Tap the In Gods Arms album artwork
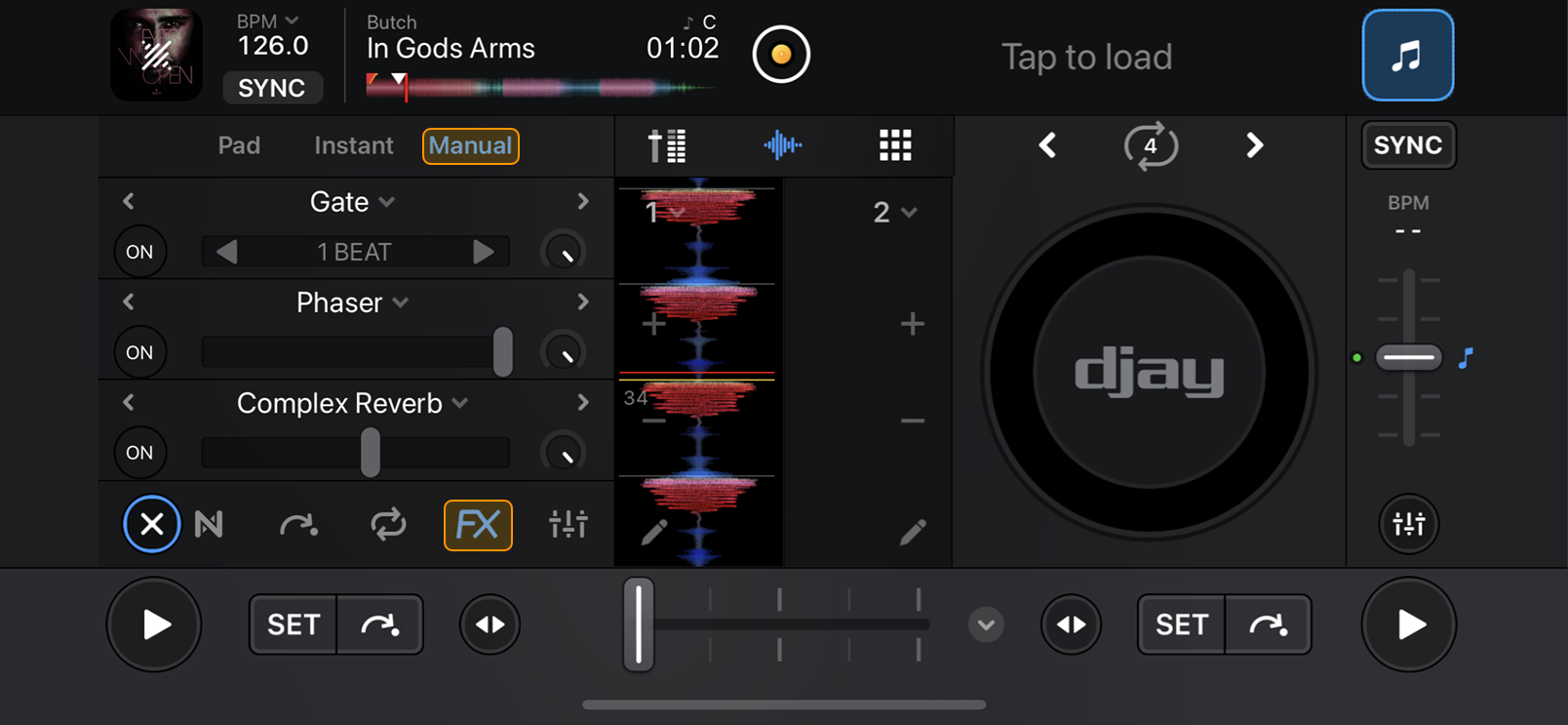The image size is (1568, 725). [156, 55]
